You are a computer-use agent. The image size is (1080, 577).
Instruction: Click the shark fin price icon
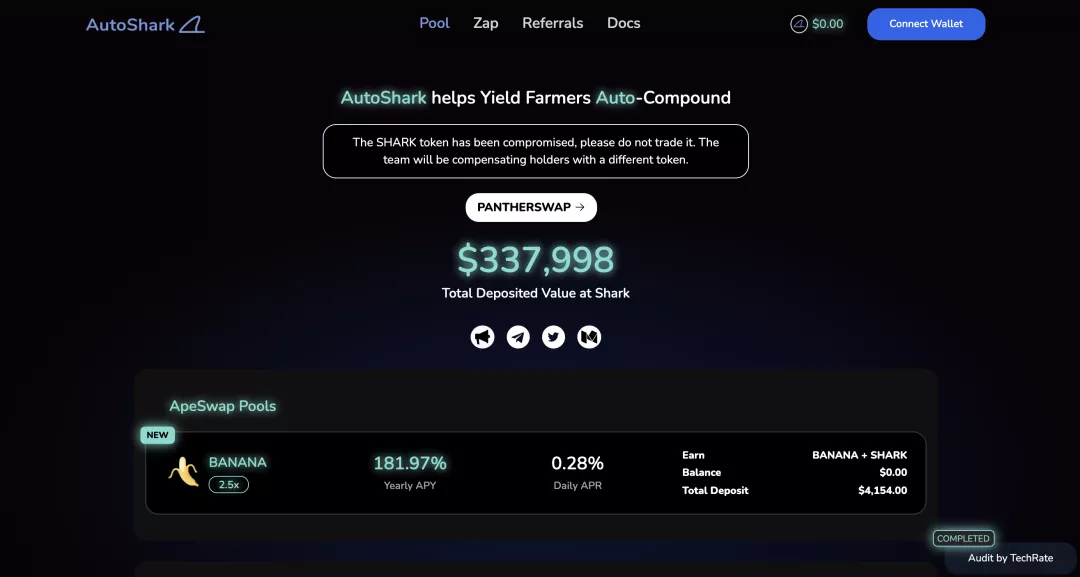point(799,24)
